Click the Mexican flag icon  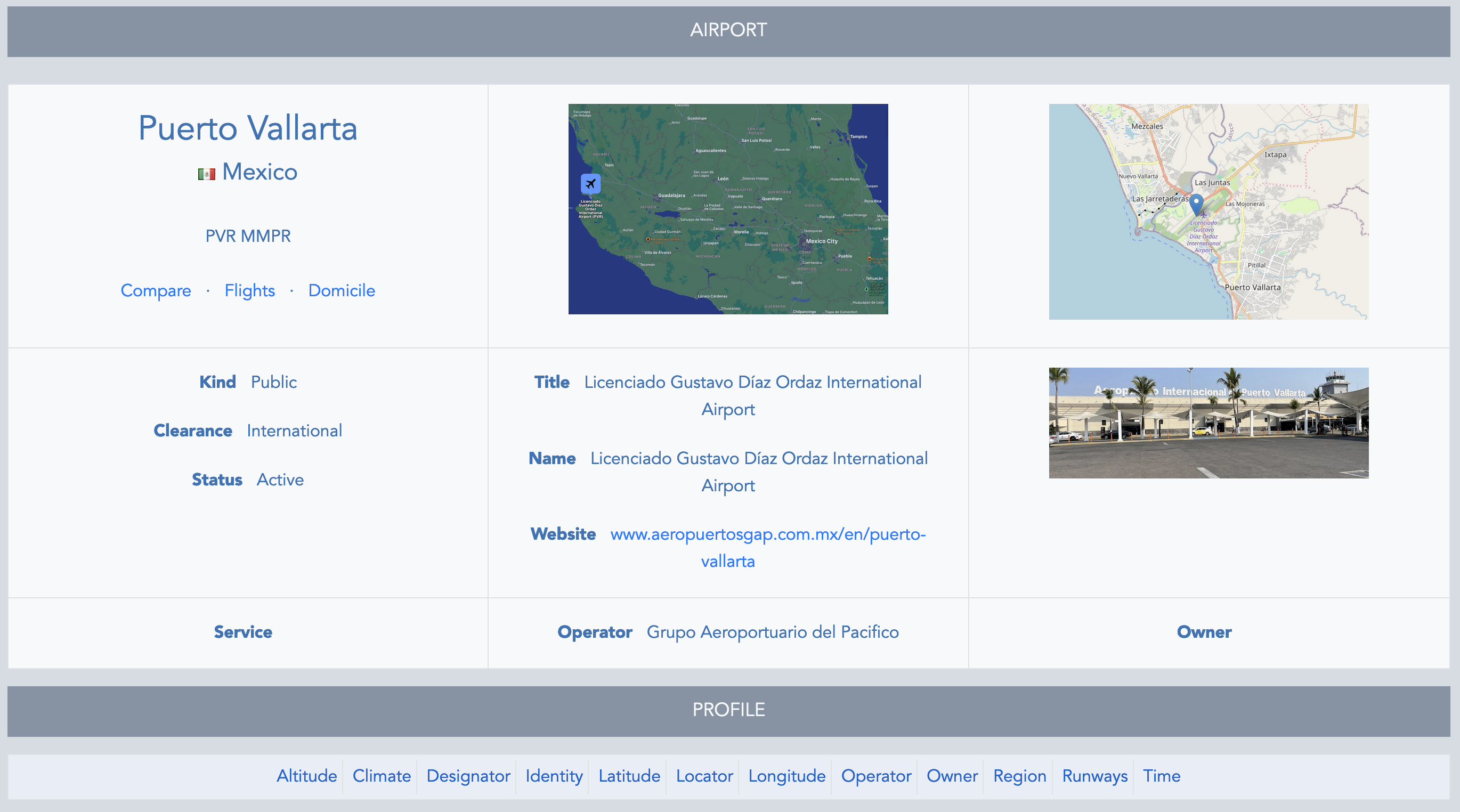click(206, 173)
